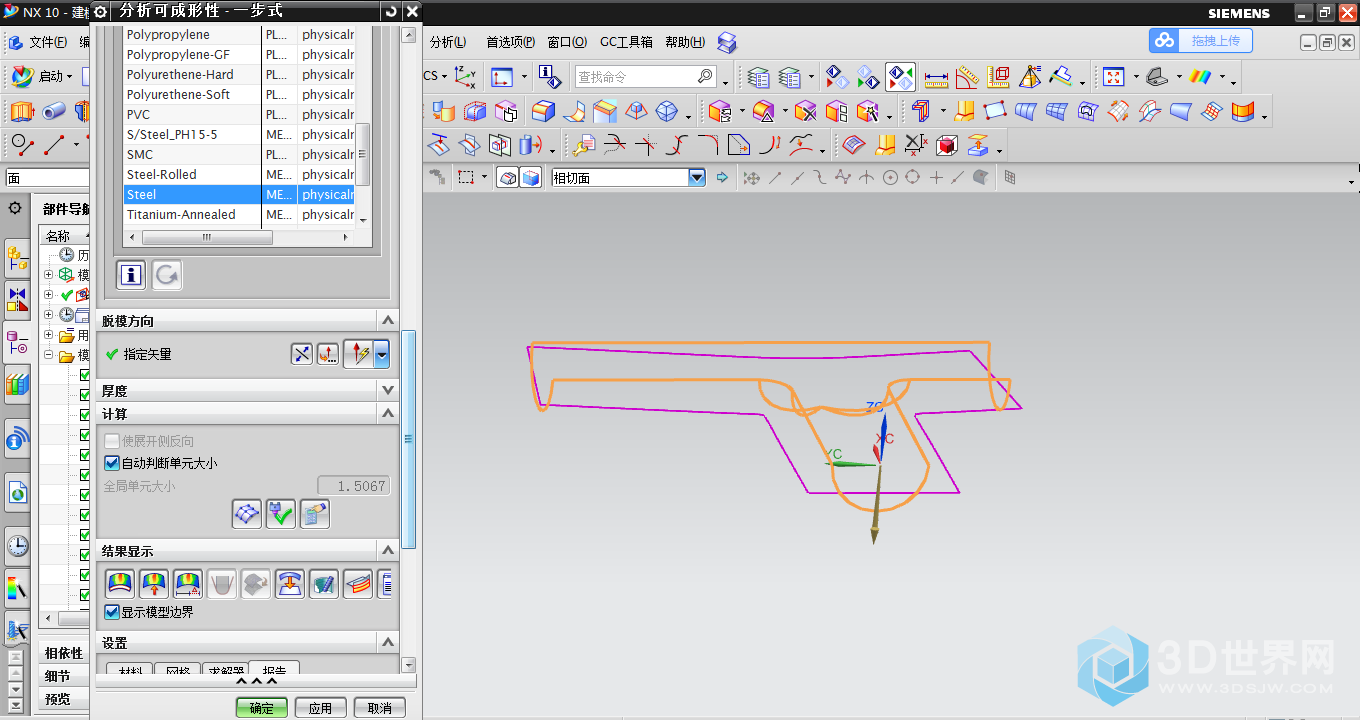This screenshot has height=720, width=1360.
Task: Select the second result display icon with arrow
Action: (154, 584)
